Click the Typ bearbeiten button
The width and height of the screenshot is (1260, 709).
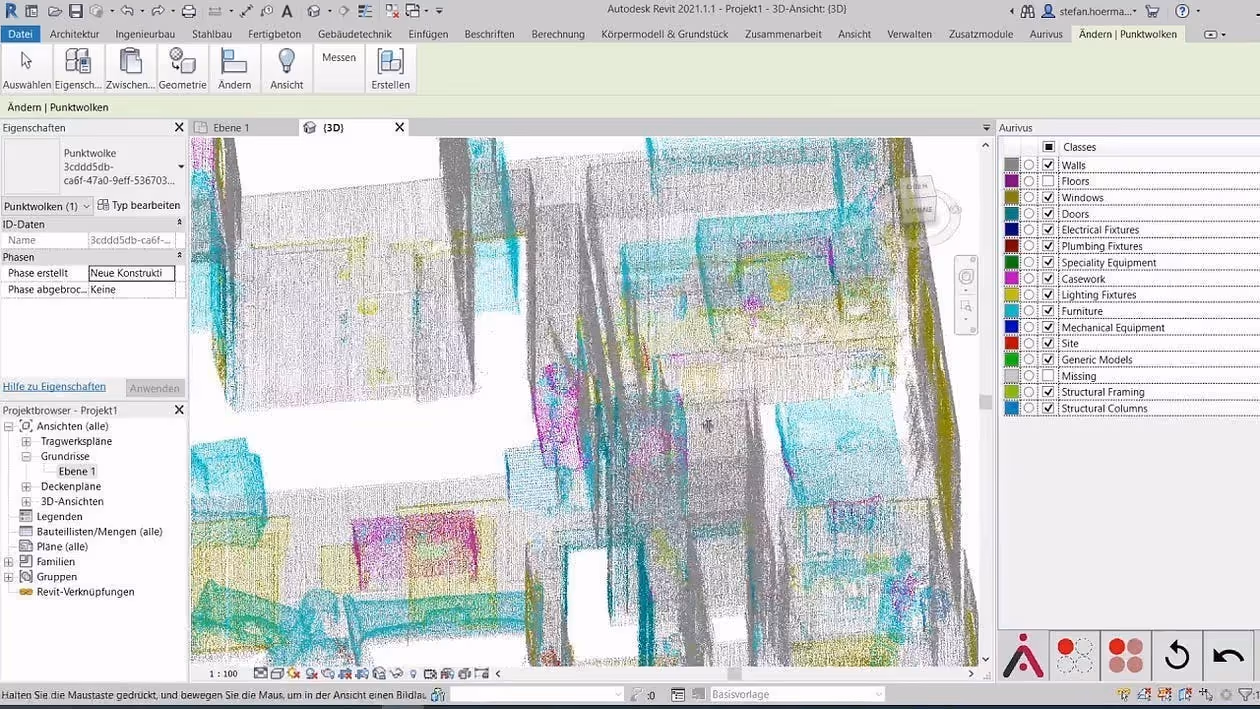pos(139,206)
